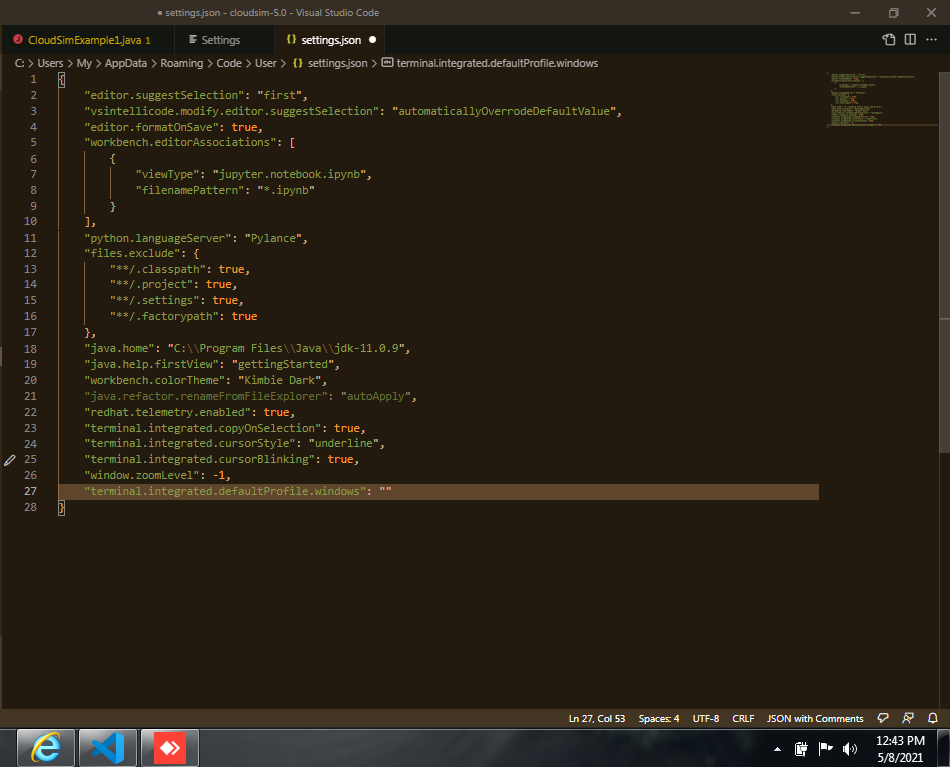Expand the terminal.integrated.defaultProfile.windows breadcrumb
This screenshot has width=950, height=767.
[x=494, y=62]
